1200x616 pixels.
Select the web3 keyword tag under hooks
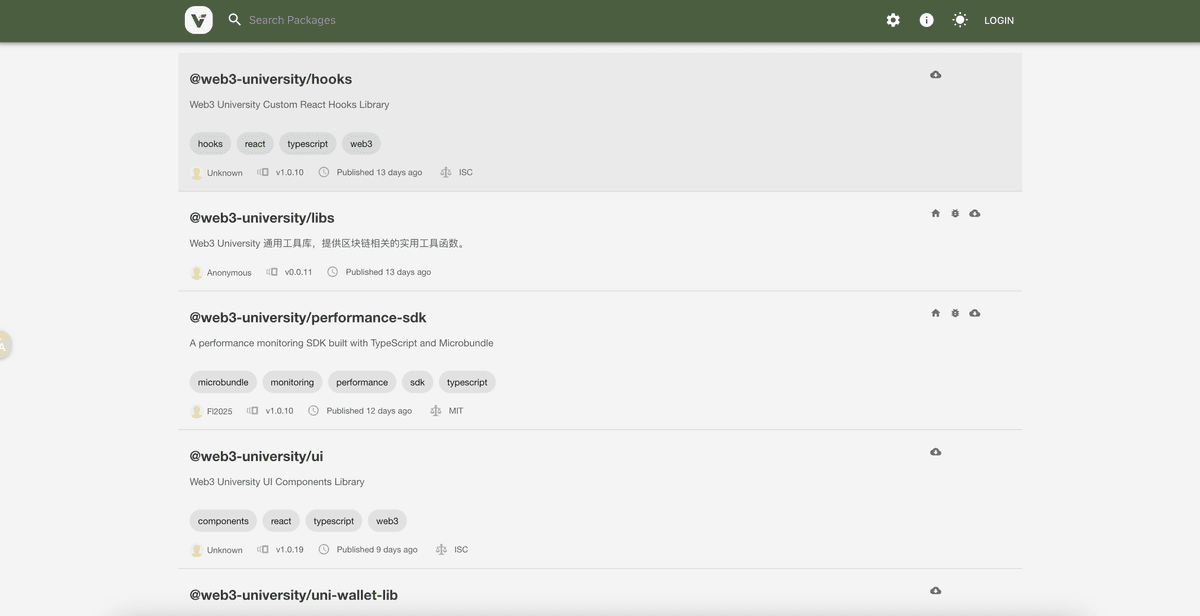pyautogui.click(x=361, y=141)
